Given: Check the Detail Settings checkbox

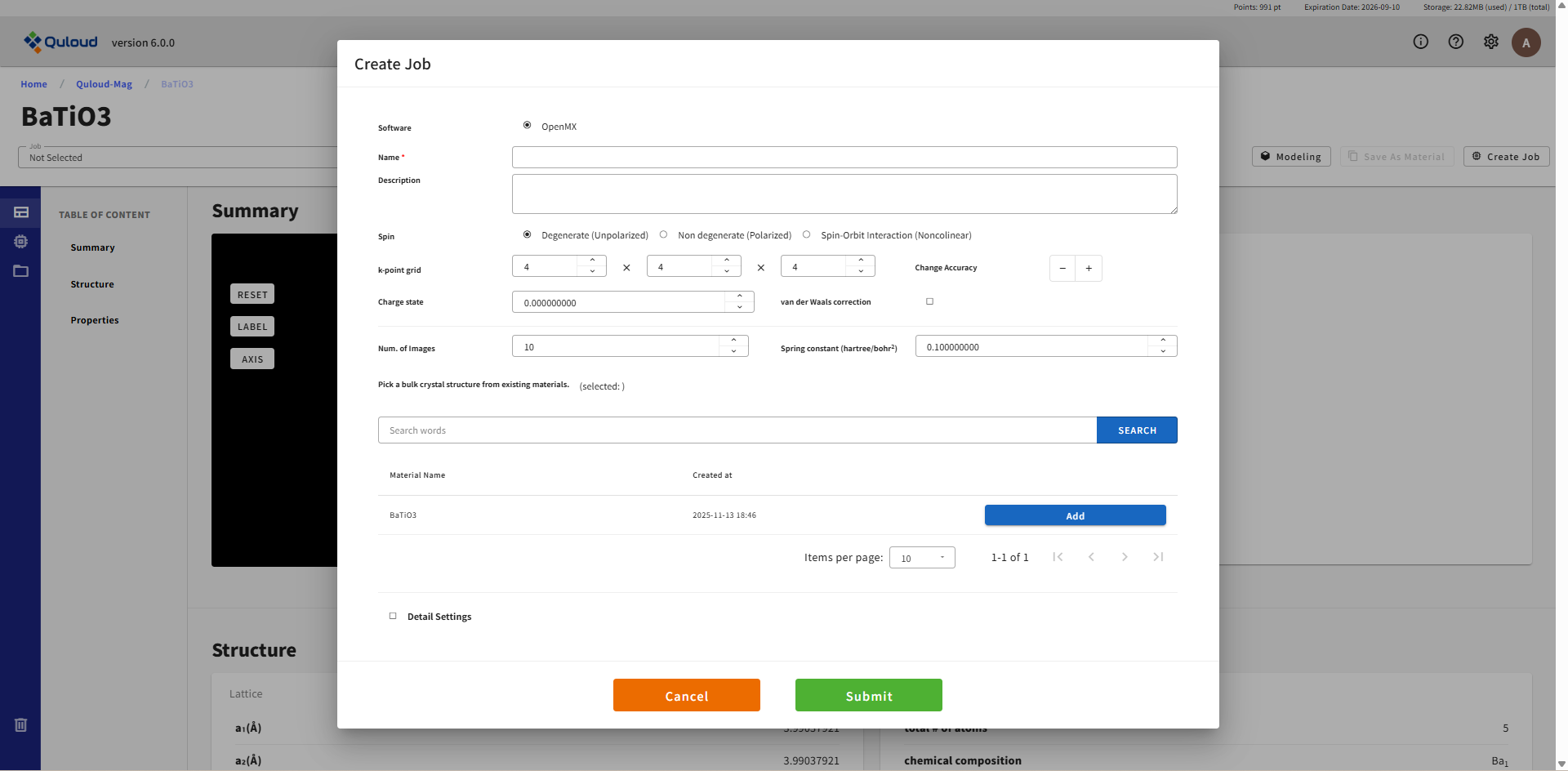Looking at the screenshot, I should point(393,616).
